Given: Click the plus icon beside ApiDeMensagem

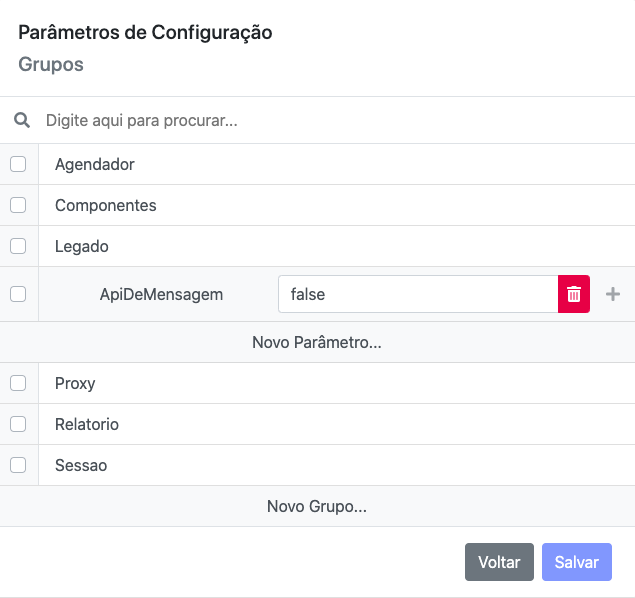Looking at the screenshot, I should (x=613, y=294).
